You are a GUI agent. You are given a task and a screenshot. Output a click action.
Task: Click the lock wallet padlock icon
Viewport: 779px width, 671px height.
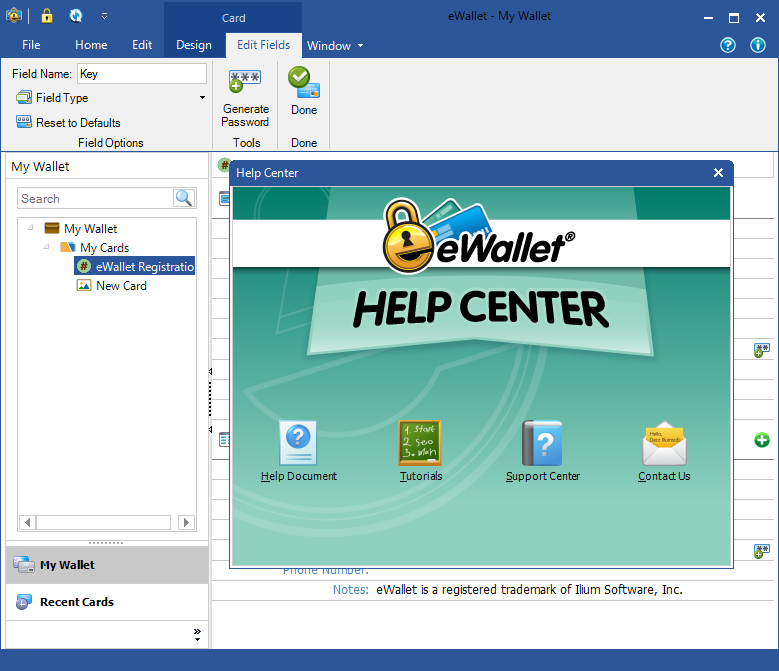coord(47,16)
